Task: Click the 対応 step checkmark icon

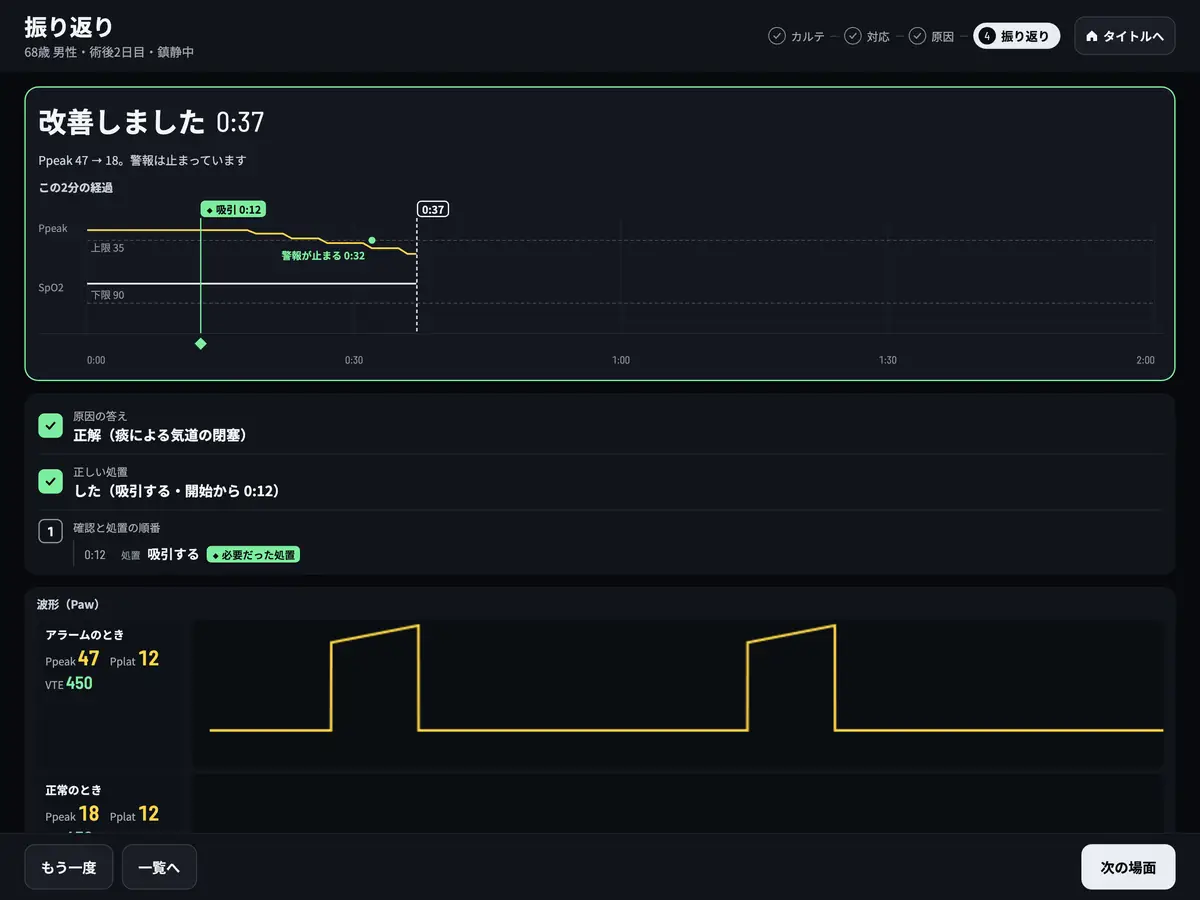Action: (852, 36)
